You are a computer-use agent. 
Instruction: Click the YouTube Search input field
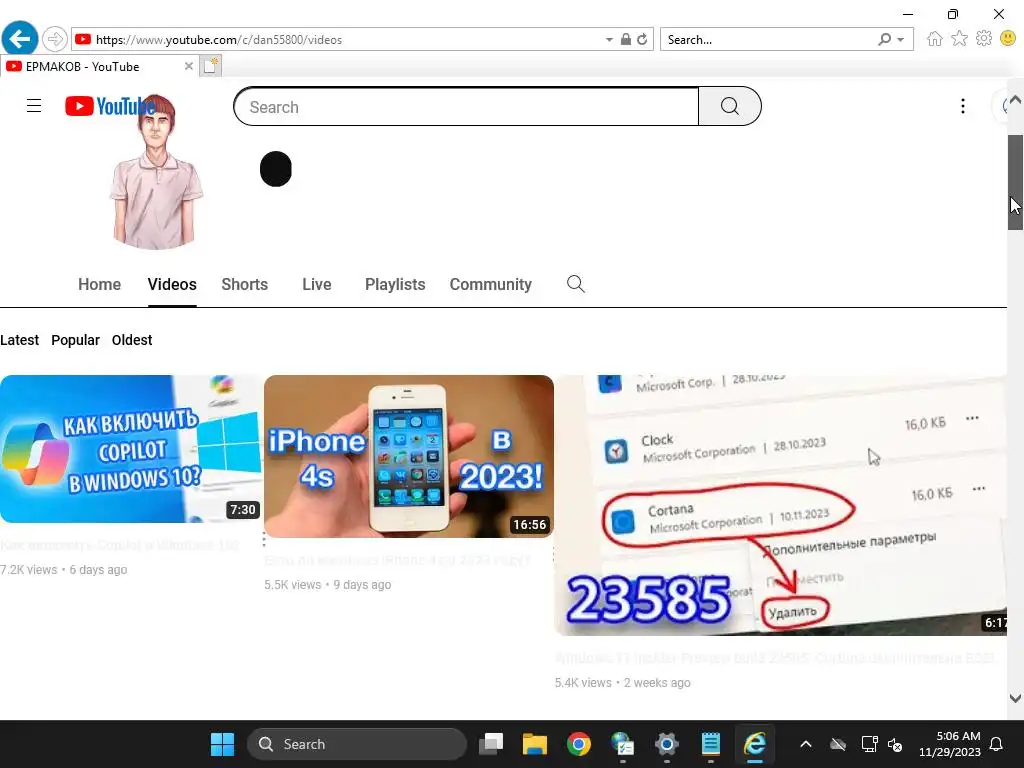click(466, 106)
